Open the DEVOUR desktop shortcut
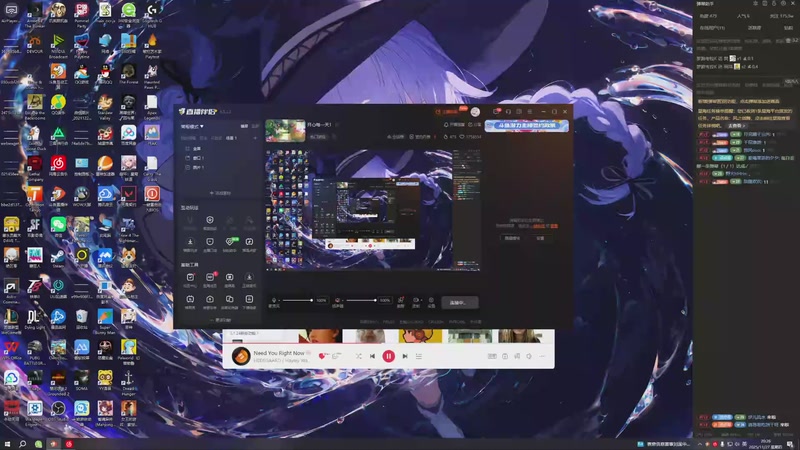Viewport: 800px width, 450px height. pos(35,44)
